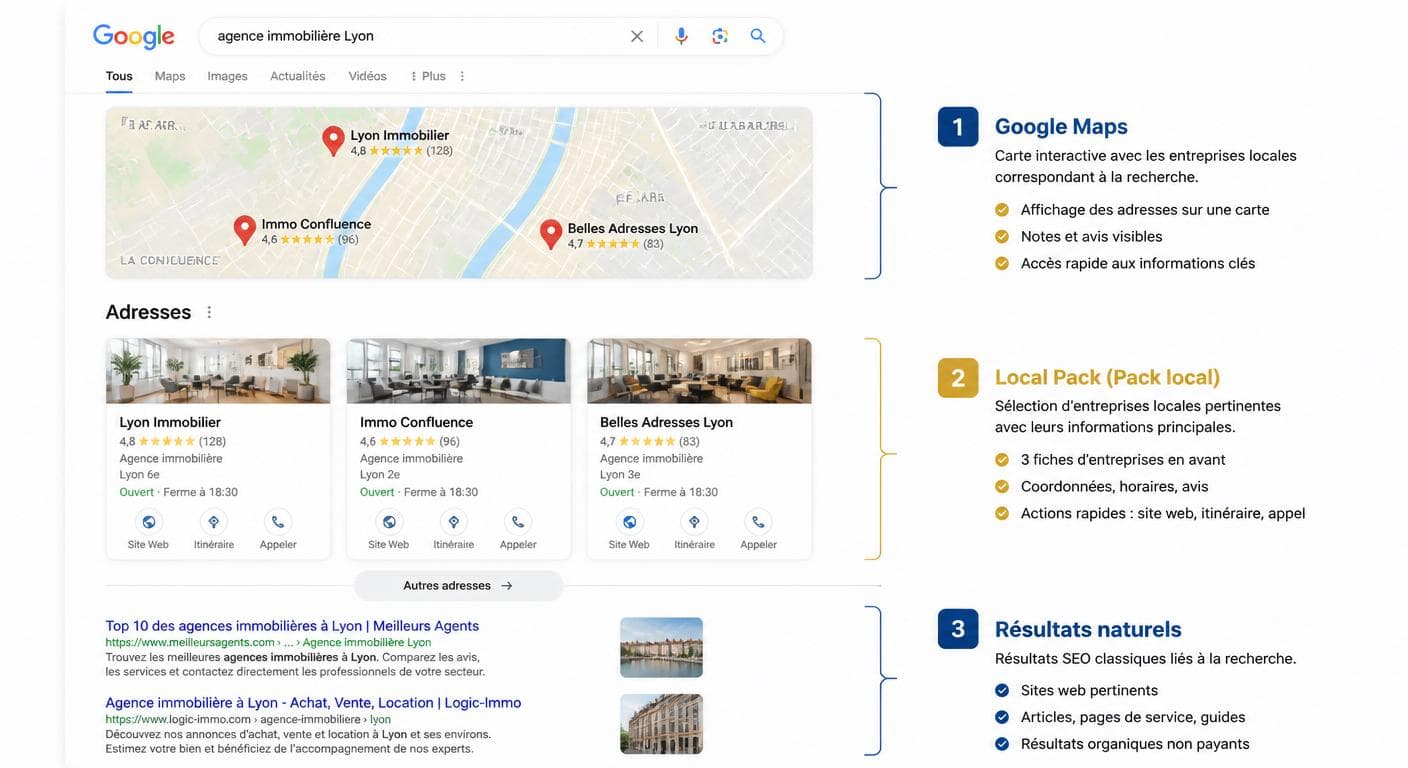
Task: Click the Belles Adresses Lyon map pin
Action: (x=550, y=234)
